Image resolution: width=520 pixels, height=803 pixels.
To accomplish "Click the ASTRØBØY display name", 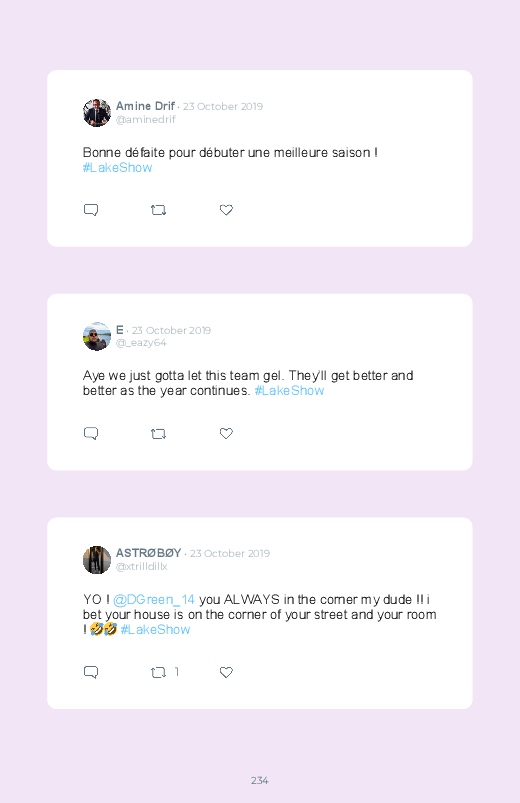I will click(149, 553).
